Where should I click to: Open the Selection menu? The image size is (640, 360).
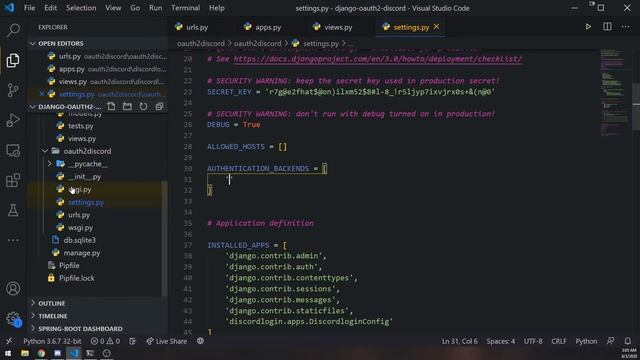click(81, 8)
